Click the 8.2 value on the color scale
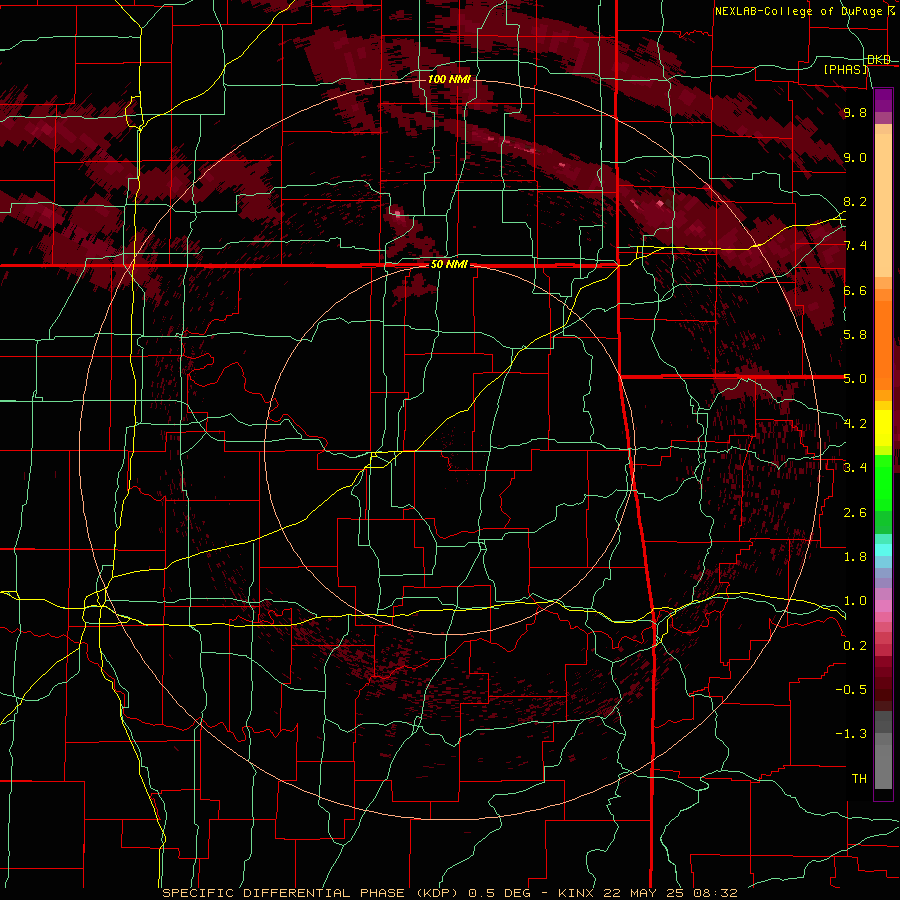Image resolution: width=900 pixels, height=900 pixels. (x=855, y=201)
